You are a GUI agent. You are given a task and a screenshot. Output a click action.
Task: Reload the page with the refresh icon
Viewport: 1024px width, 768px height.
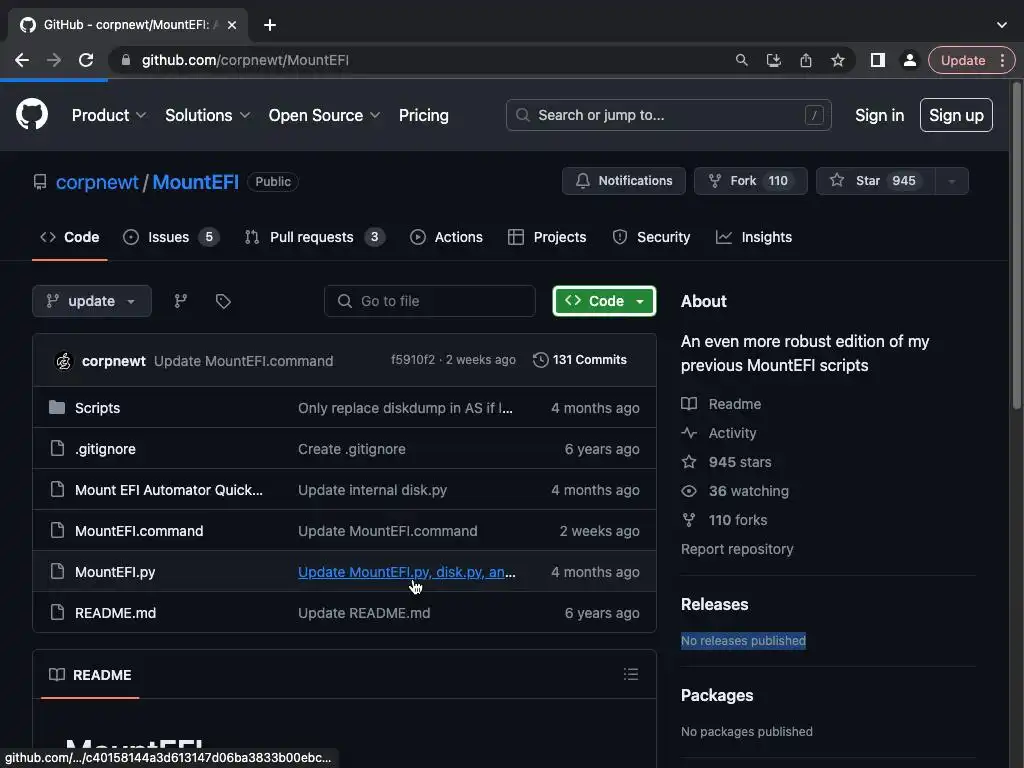coord(86,60)
